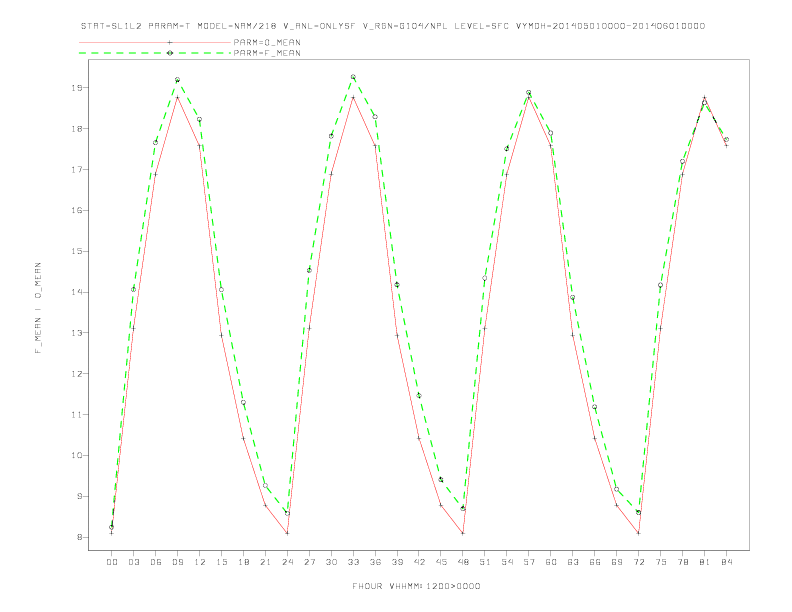The width and height of the screenshot is (792, 612).
Task: Click the x-axis tick label 54
Action: 507,562
